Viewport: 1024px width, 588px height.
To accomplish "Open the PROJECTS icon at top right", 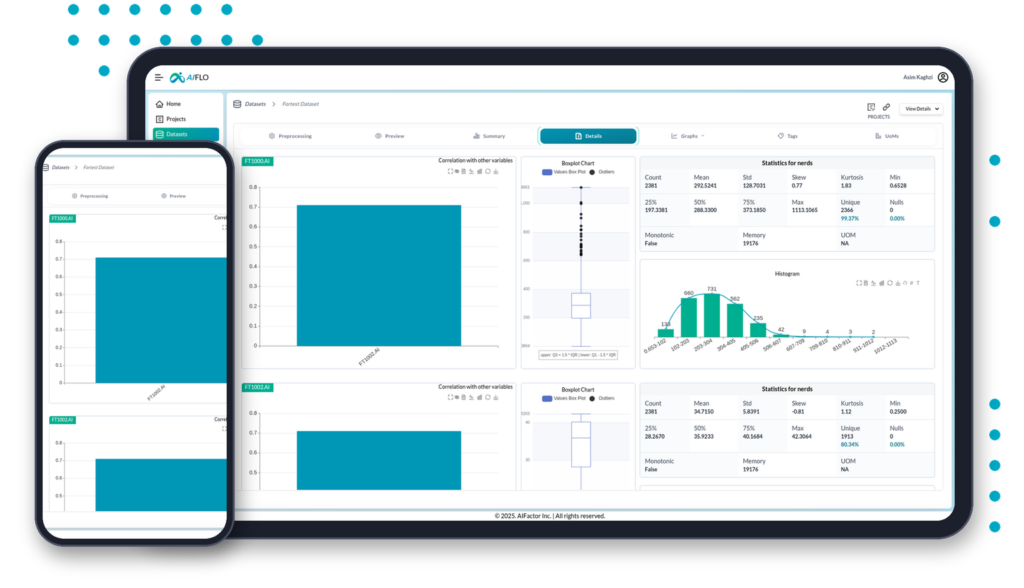I will pyautogui.click(x=871, y=108).
